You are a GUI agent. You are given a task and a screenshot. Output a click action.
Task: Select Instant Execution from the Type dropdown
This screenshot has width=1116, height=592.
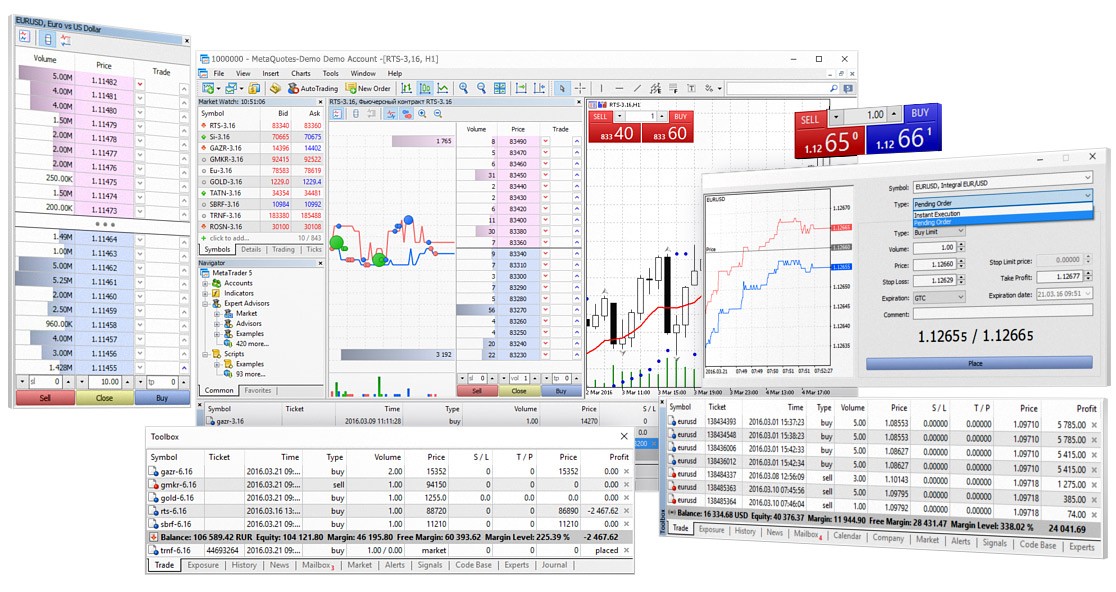pos(937,214)
